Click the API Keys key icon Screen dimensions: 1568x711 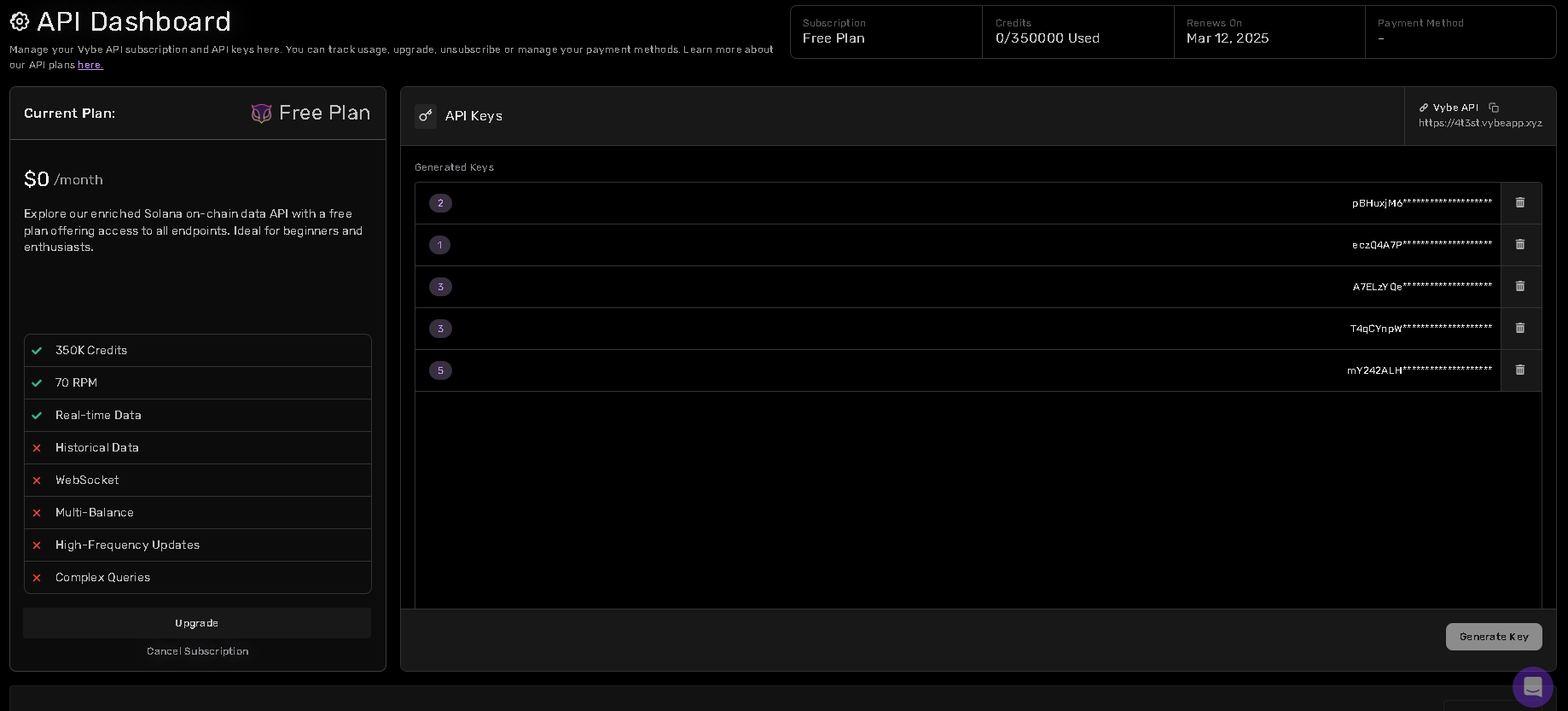[426, 116]
